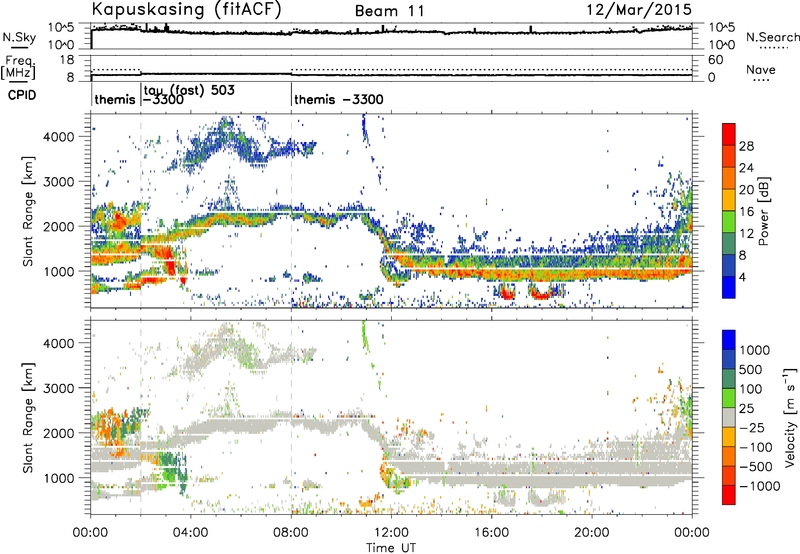
Task: Pick the red top segment of Power colorbar
Action: point(729,134)
